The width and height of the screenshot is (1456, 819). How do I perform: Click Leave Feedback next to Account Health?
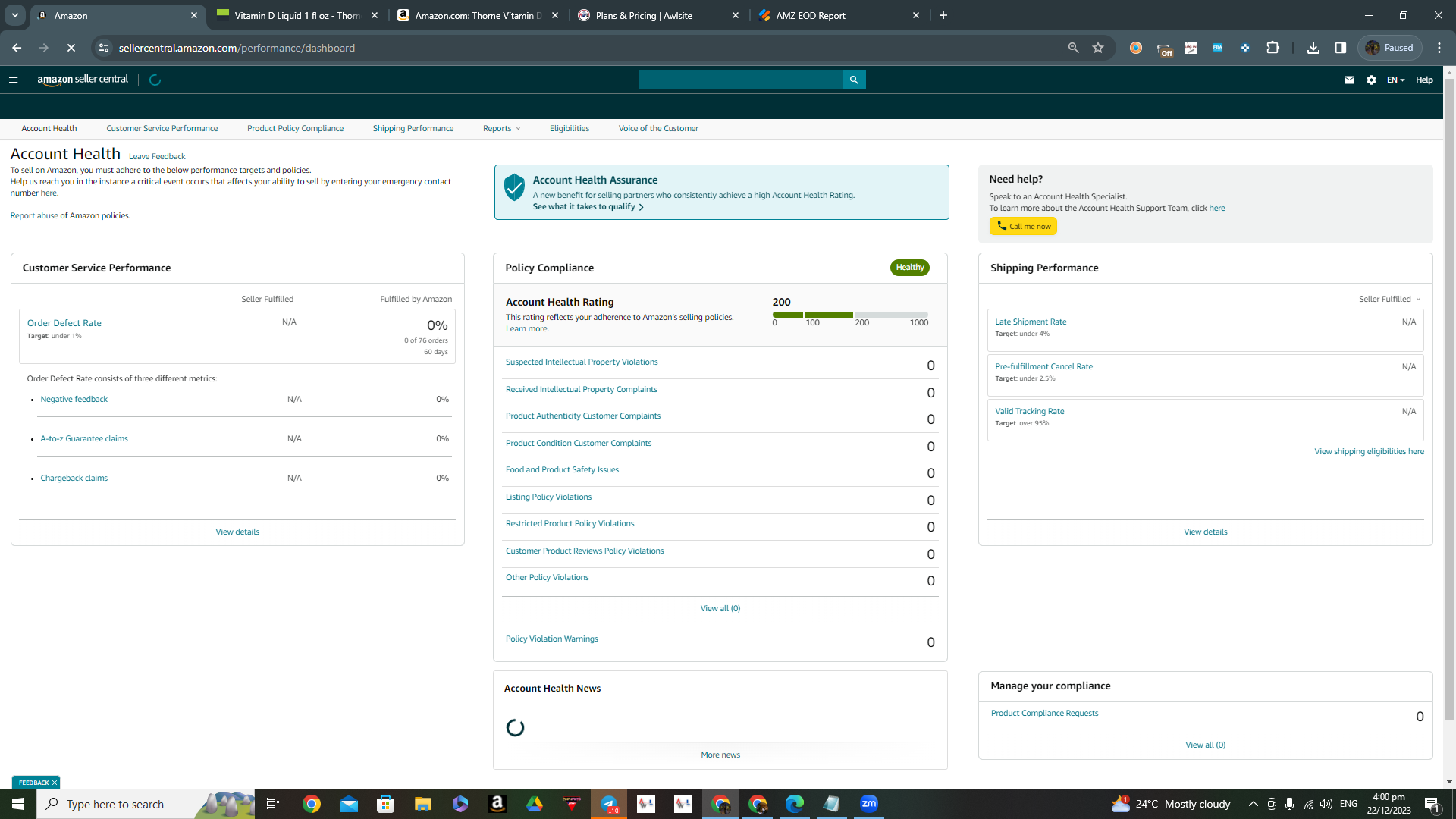tap(157, 156)
